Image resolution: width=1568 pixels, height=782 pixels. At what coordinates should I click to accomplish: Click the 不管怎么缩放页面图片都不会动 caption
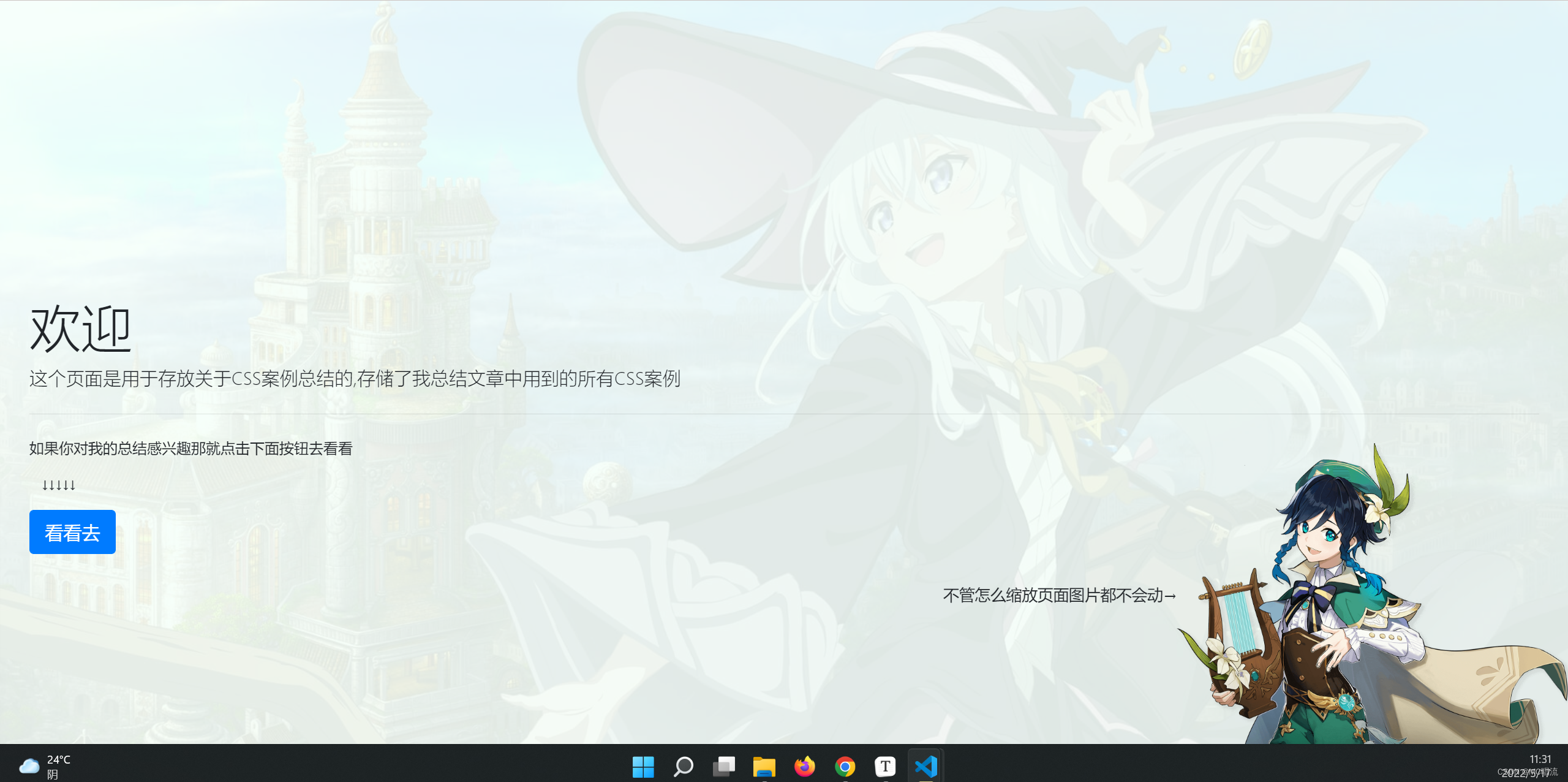[x=1059, y=595]
